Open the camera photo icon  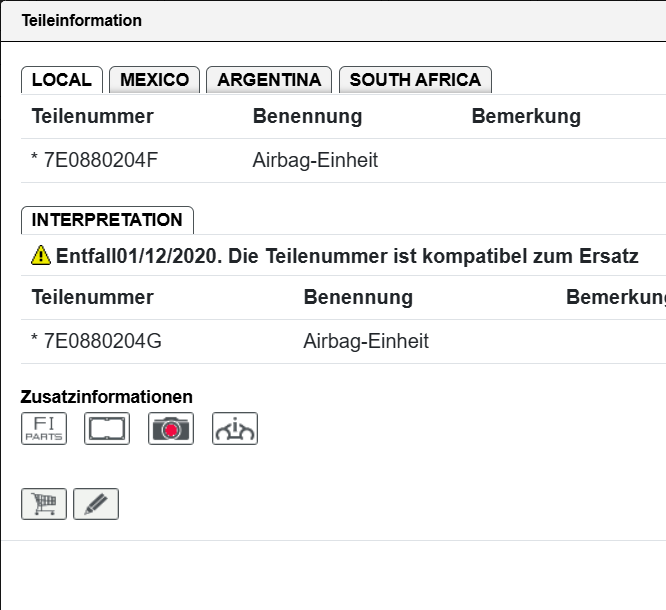tap(171, 428)
